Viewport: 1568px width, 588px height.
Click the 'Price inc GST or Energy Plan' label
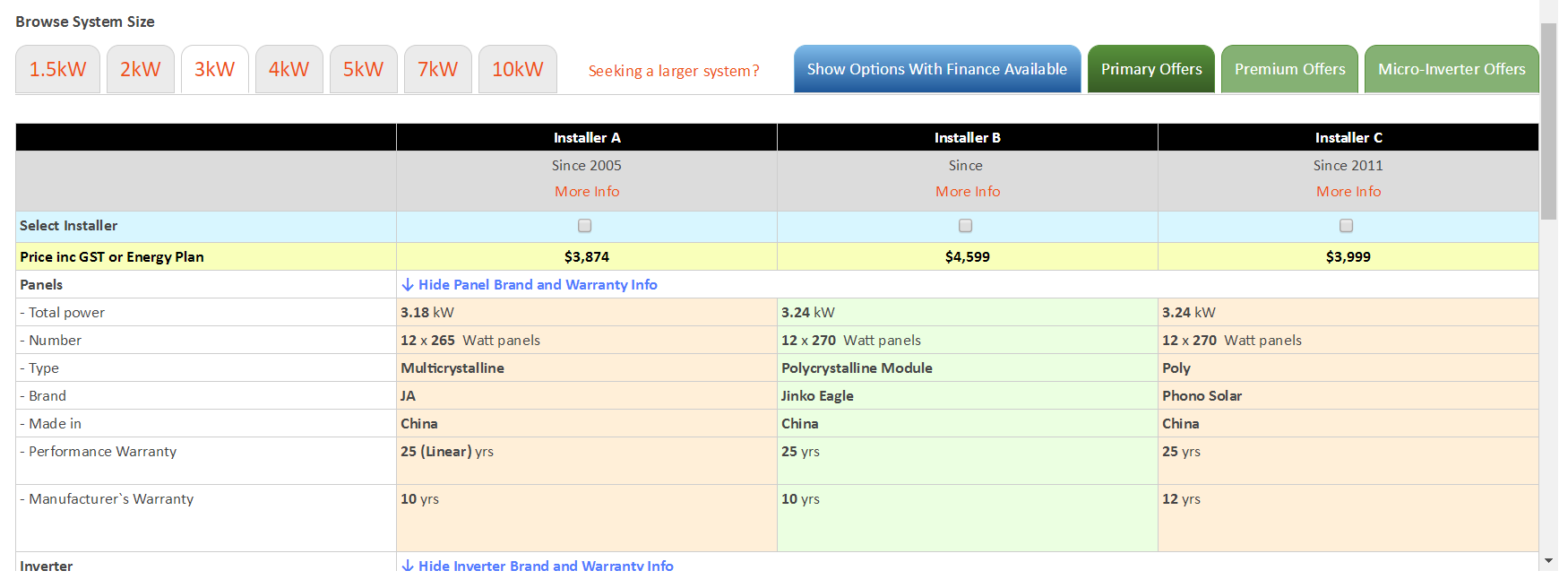(112, 256)
